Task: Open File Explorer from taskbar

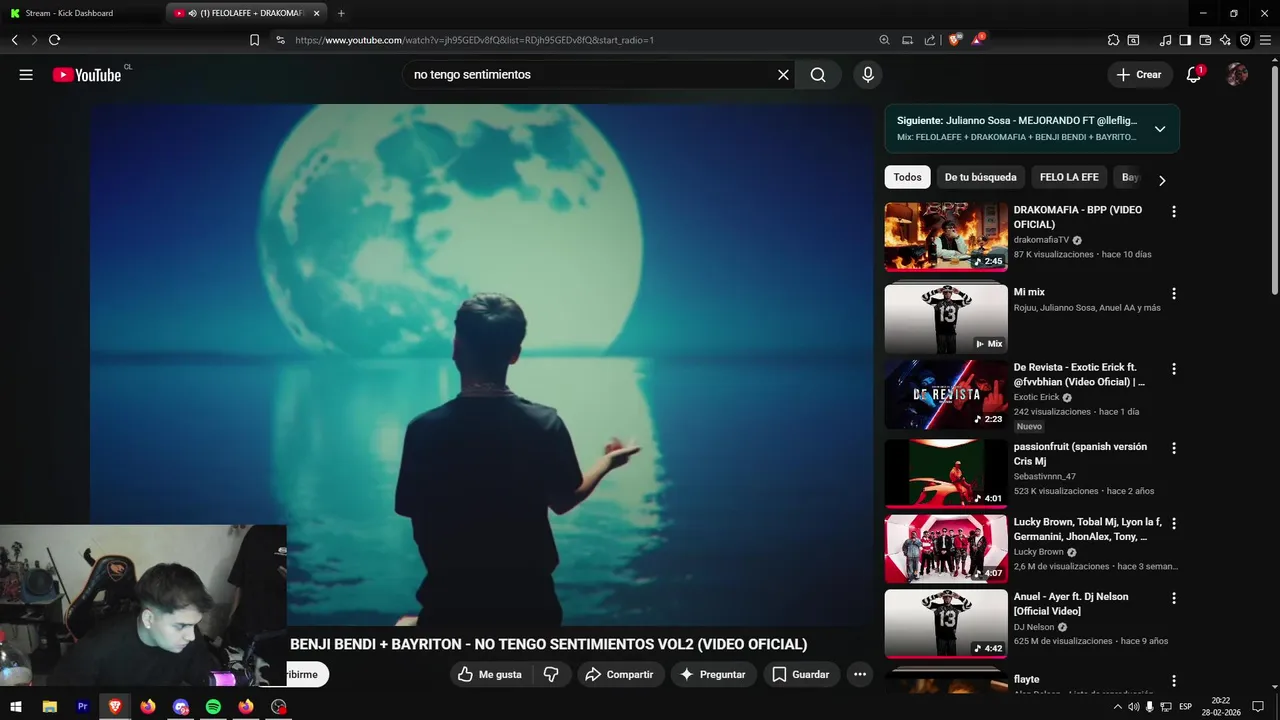Action: pyautogui.click(x=50, y=707)
